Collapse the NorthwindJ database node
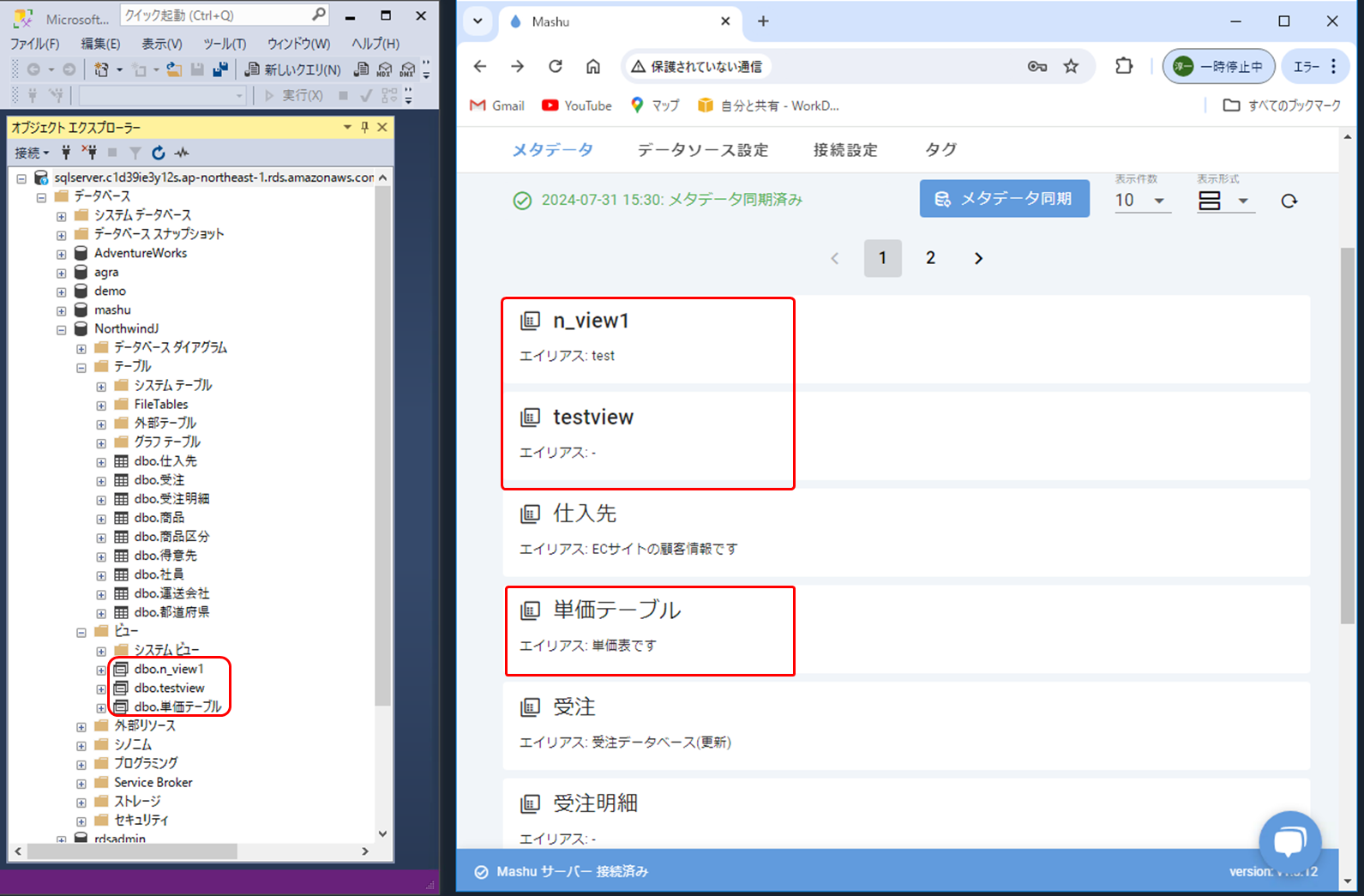This screenshot has width=1364, height=896. coord(61,329)
